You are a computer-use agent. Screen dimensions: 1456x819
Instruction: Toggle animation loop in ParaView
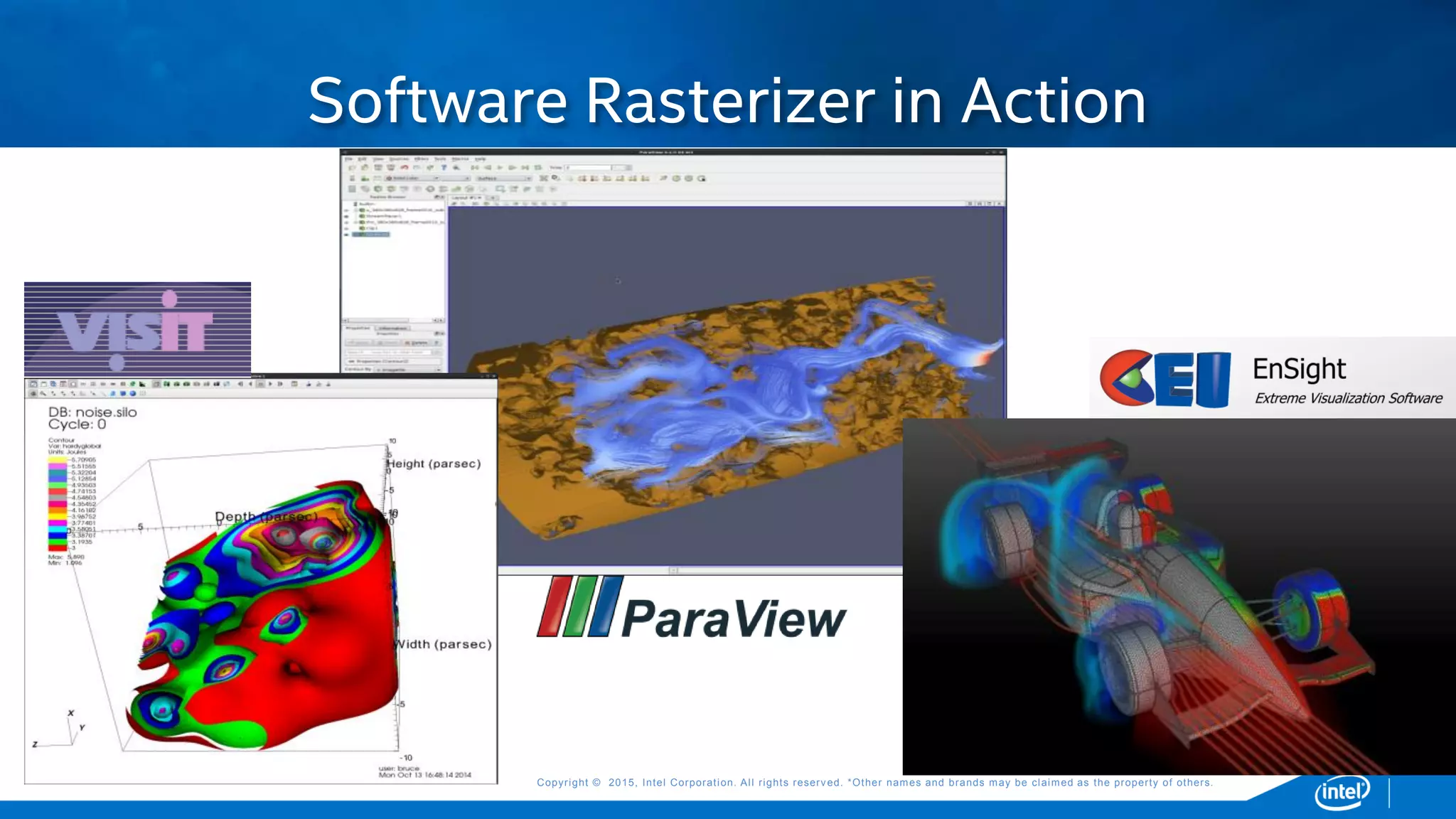(537, 168)
